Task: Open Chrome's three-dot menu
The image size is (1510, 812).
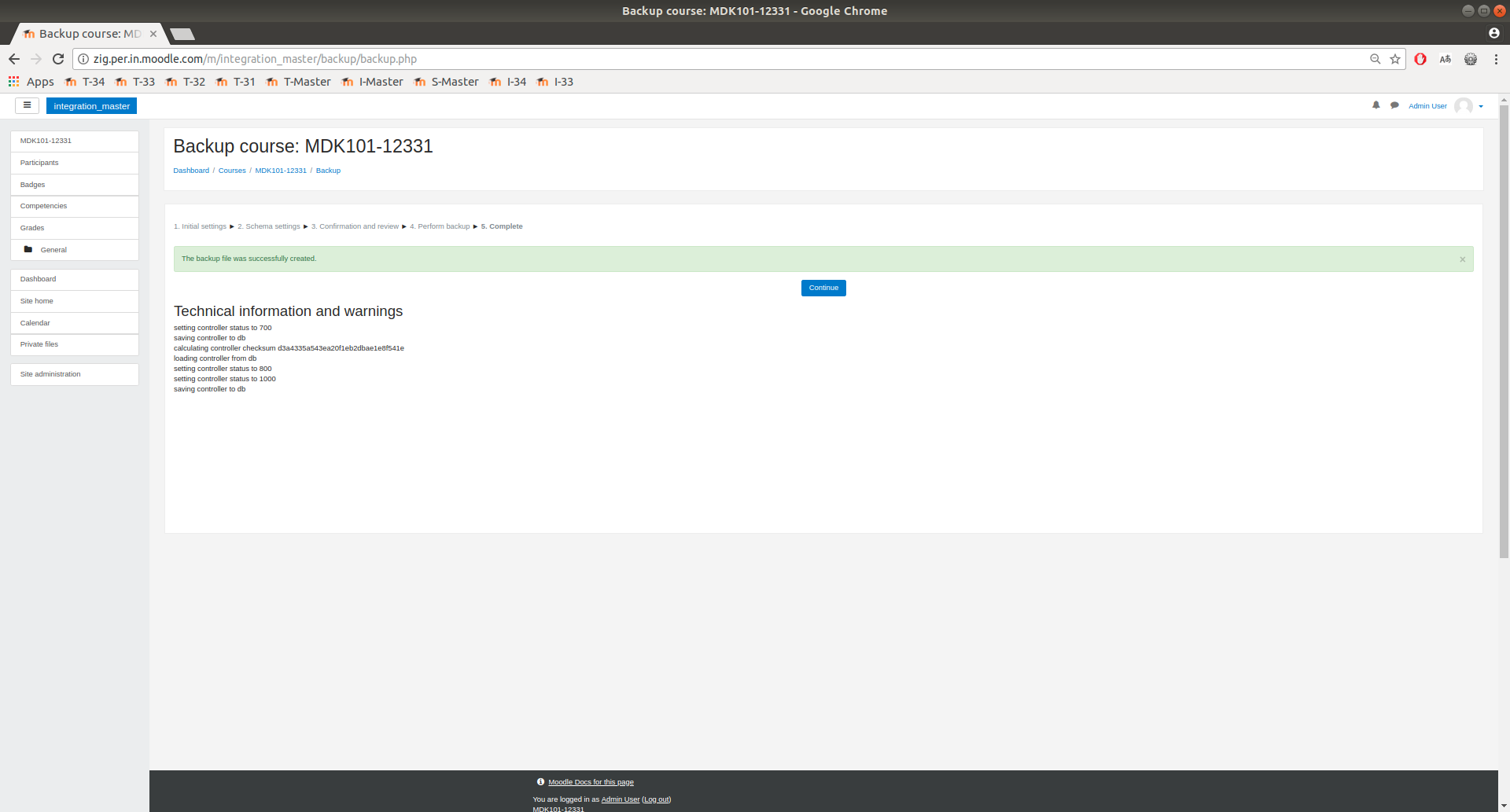Action: click(1496, 59)
